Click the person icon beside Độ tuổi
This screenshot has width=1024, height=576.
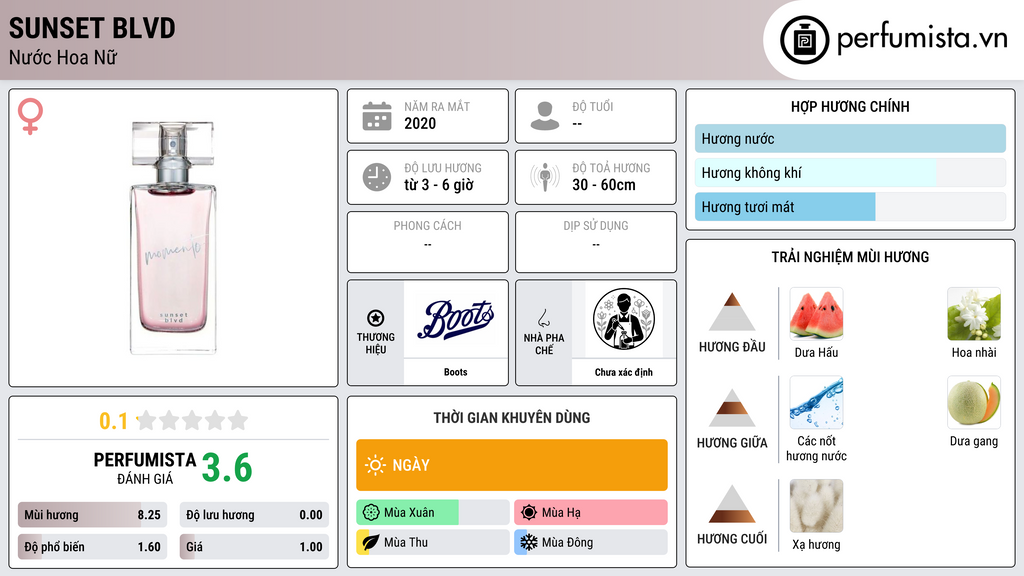(545, 116)
